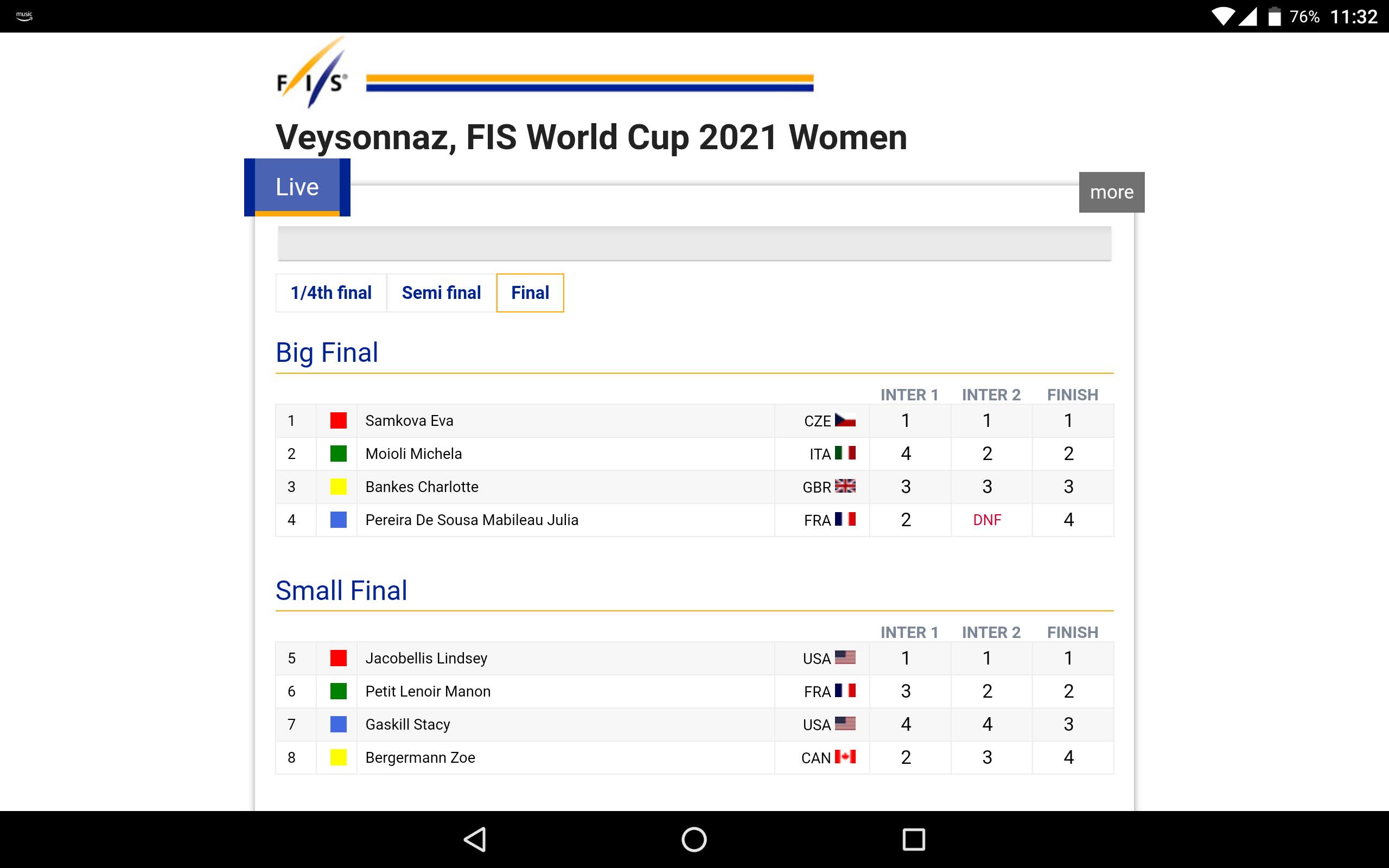Viewport: 1389px width, 868px height.
Task: Open the recent apps square button
Action: coord(913,839)
